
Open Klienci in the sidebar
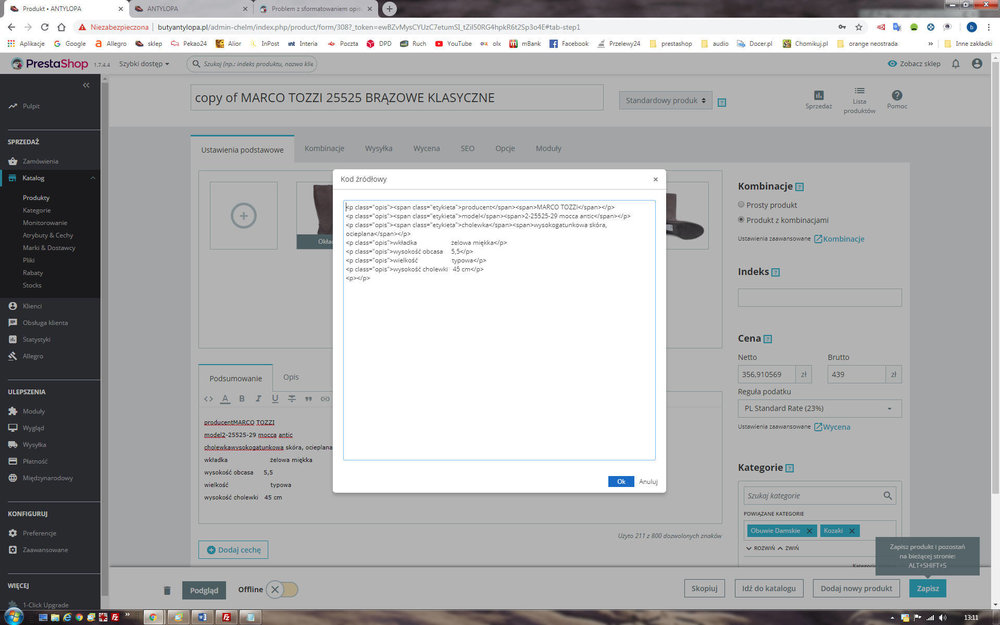tap(32, 306)
